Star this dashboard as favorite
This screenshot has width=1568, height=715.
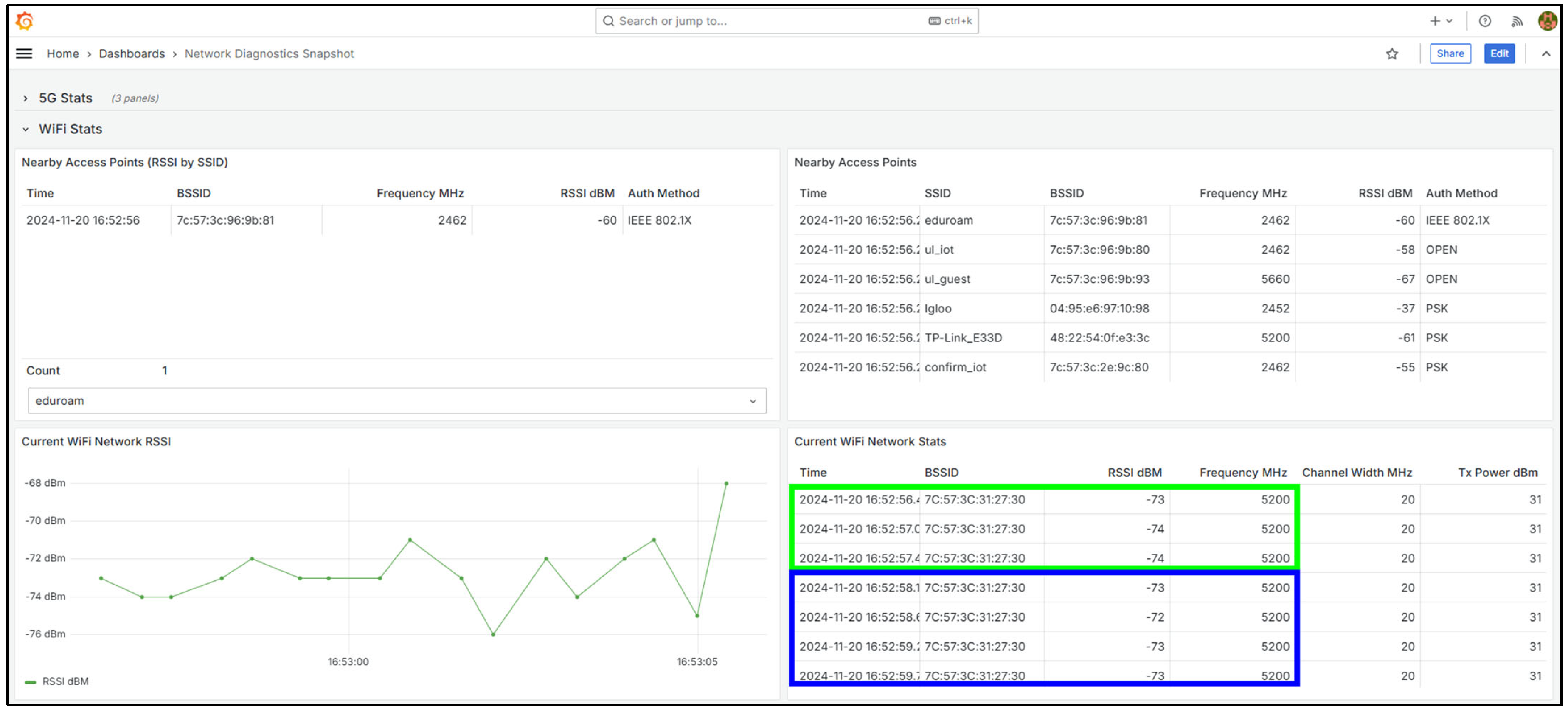(1391, 54)
